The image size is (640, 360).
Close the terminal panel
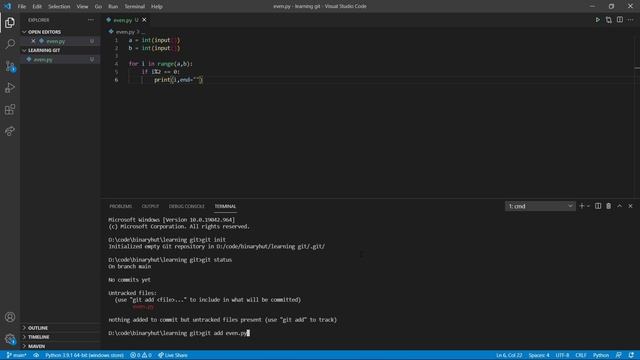pyautogui.click(x=630, y=206)
